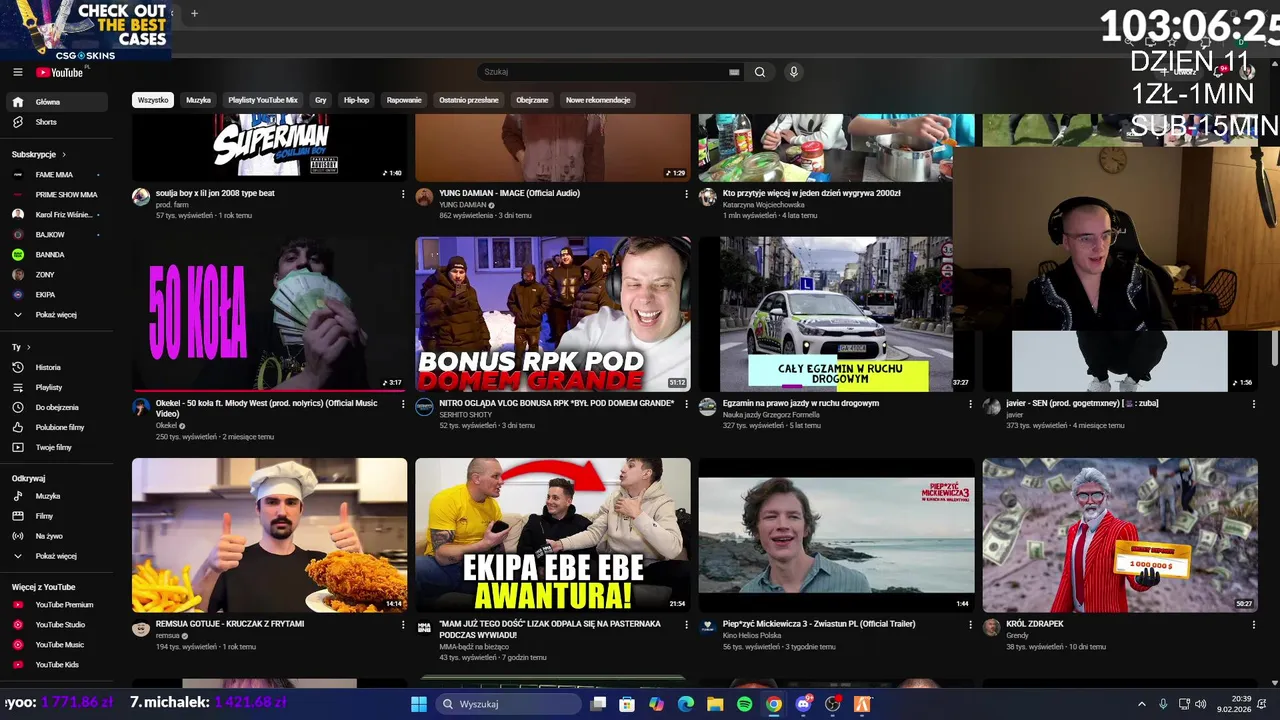Select the Hip-hop filter chip
Screen dimensions: 1280x720
(x=356, y=100)
